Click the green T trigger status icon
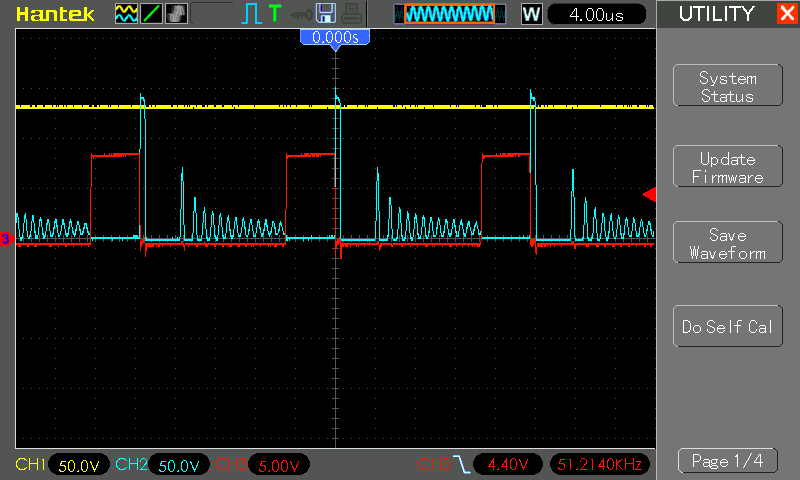Screen dimensions: 800x480 (x=275, y=13)
